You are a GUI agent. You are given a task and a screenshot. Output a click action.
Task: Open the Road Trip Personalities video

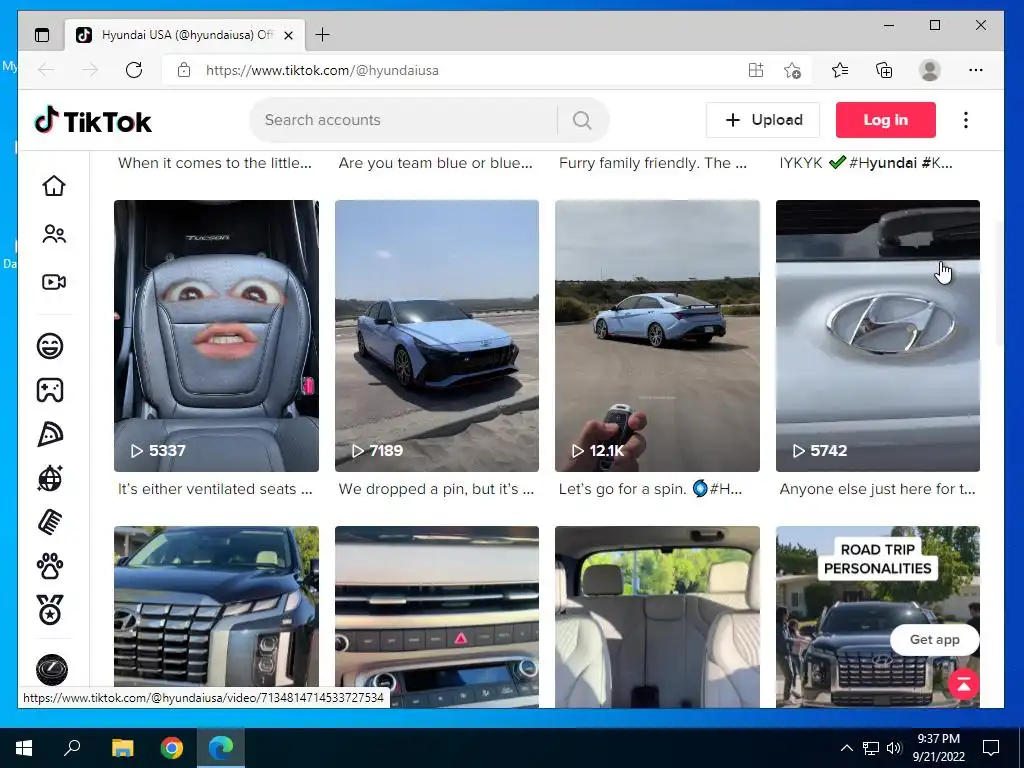[878, 616]
